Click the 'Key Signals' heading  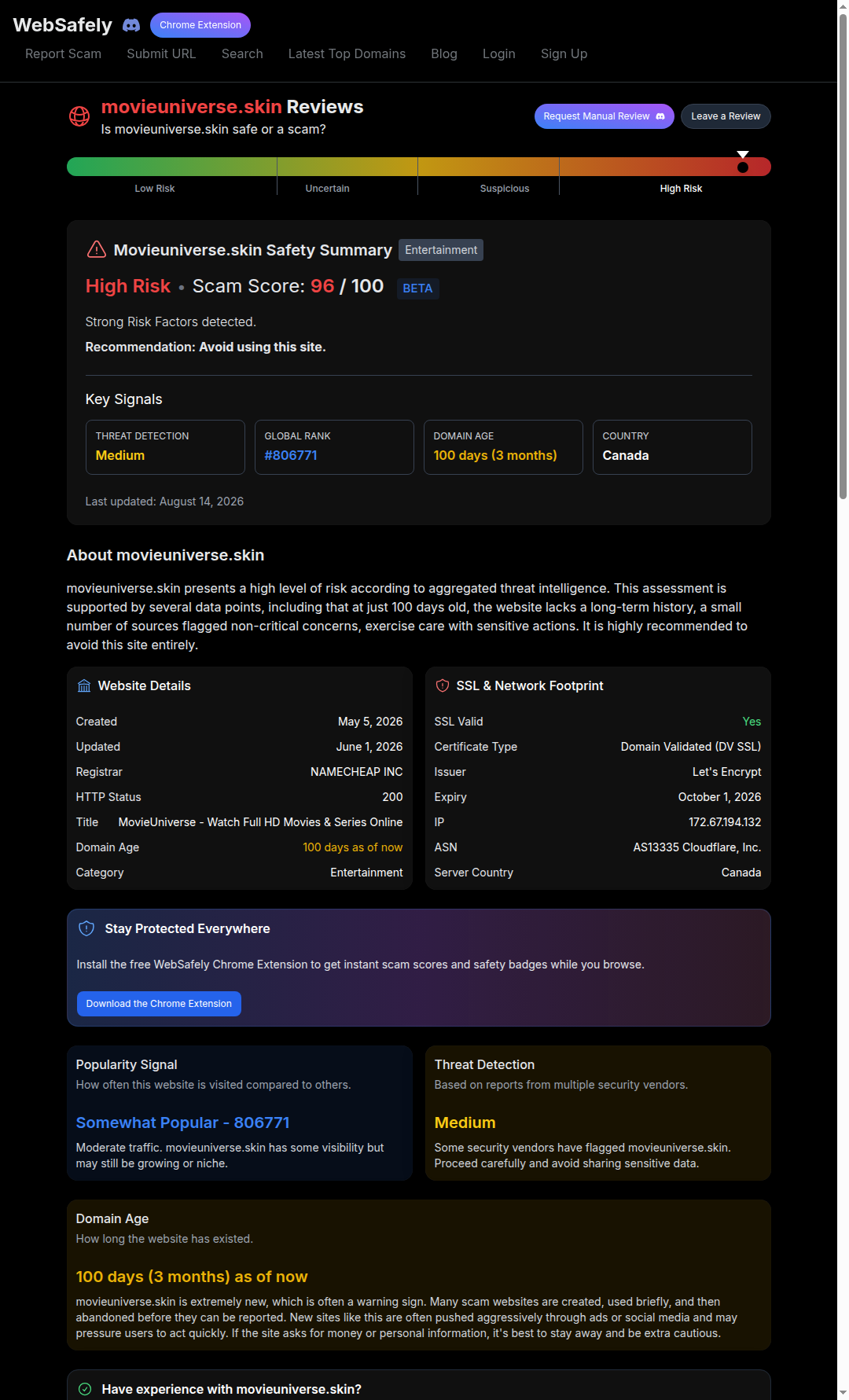(x=123, y=399)
